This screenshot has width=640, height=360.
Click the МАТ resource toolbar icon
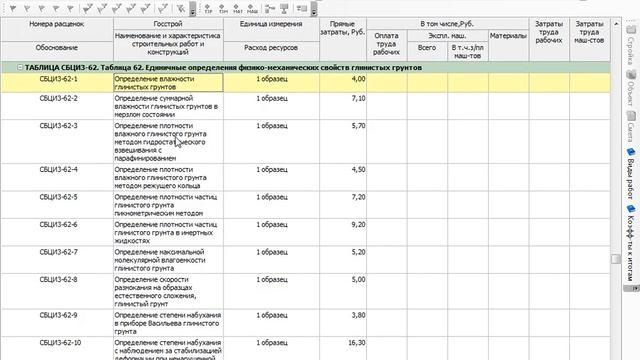pyautogui.click(x=237, y=9)
